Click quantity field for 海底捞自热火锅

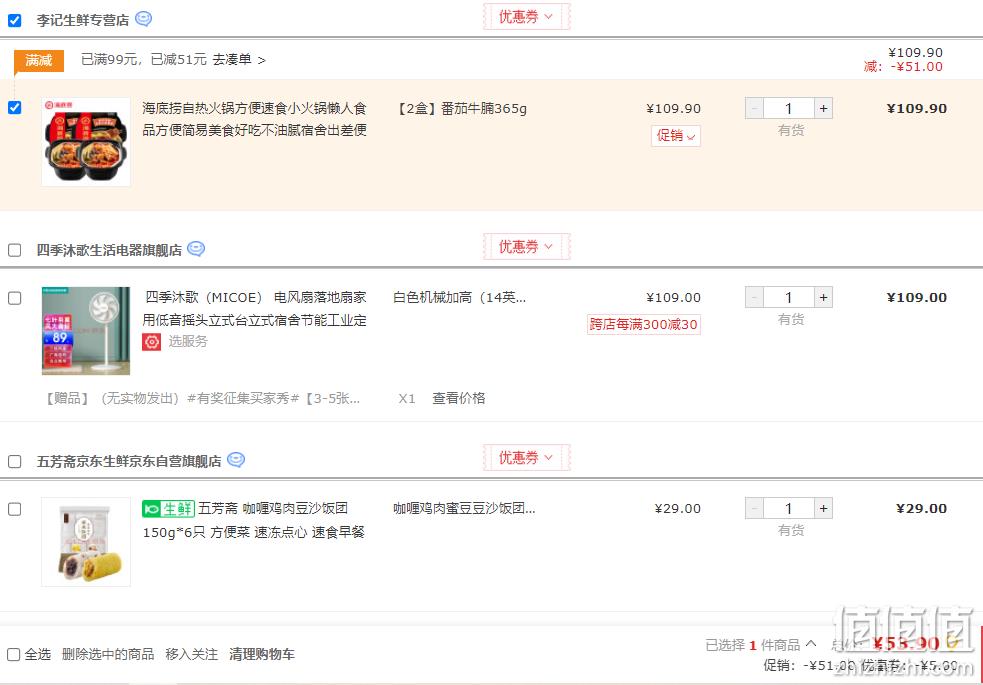coord(789,108)
